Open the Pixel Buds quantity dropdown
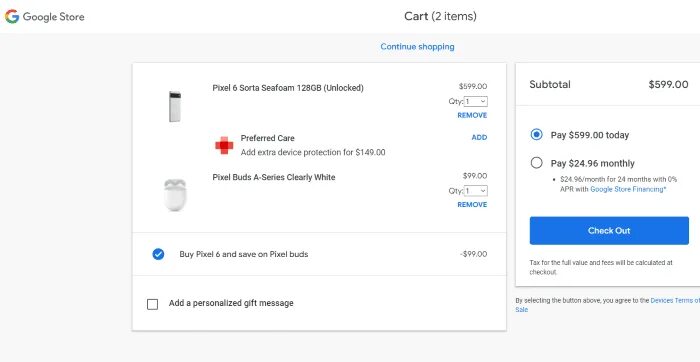The width and height of the screenshot is (700, 362). click(475, 191)
